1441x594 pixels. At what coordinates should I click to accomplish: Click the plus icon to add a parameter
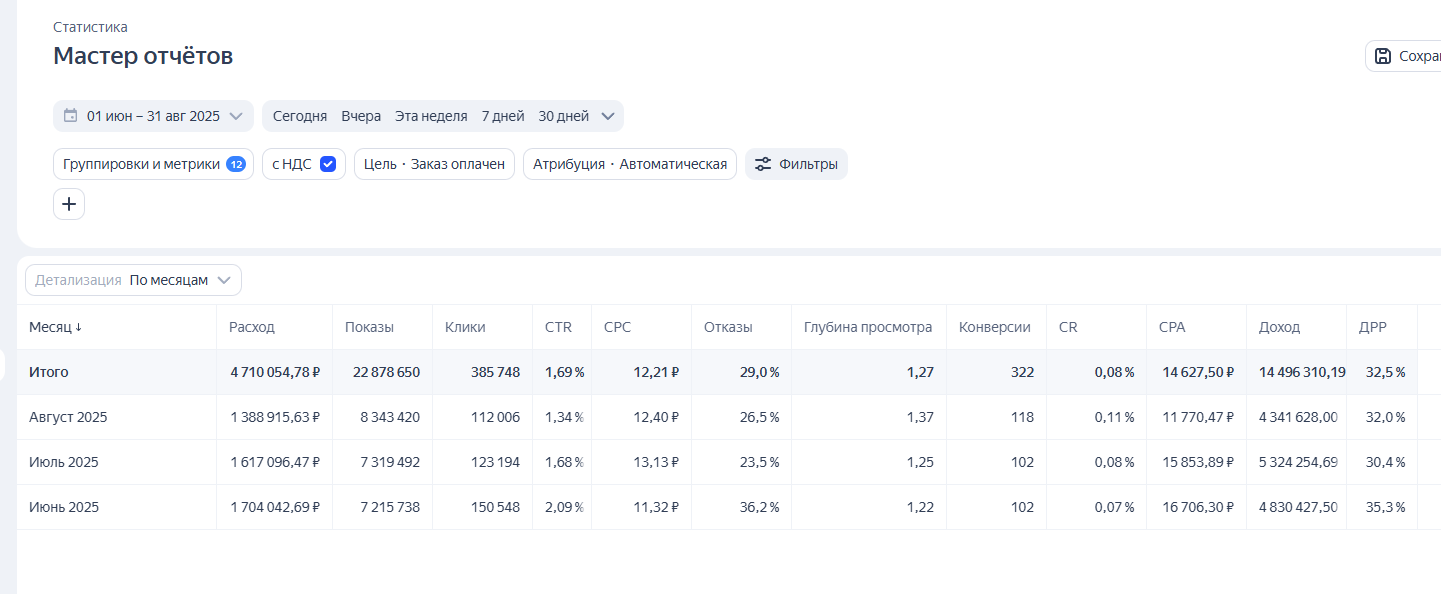point(69,204)
